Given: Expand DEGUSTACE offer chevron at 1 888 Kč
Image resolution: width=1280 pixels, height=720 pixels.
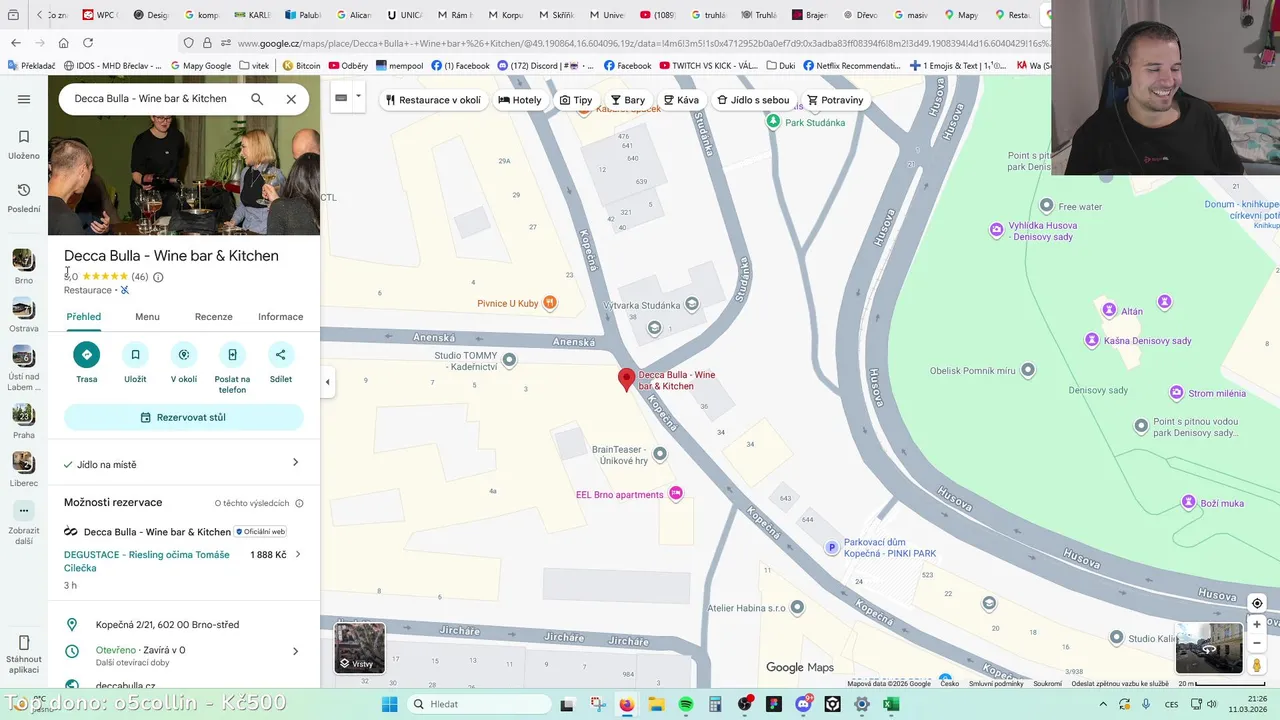Looking at the screenshot, I should (297, 555).
